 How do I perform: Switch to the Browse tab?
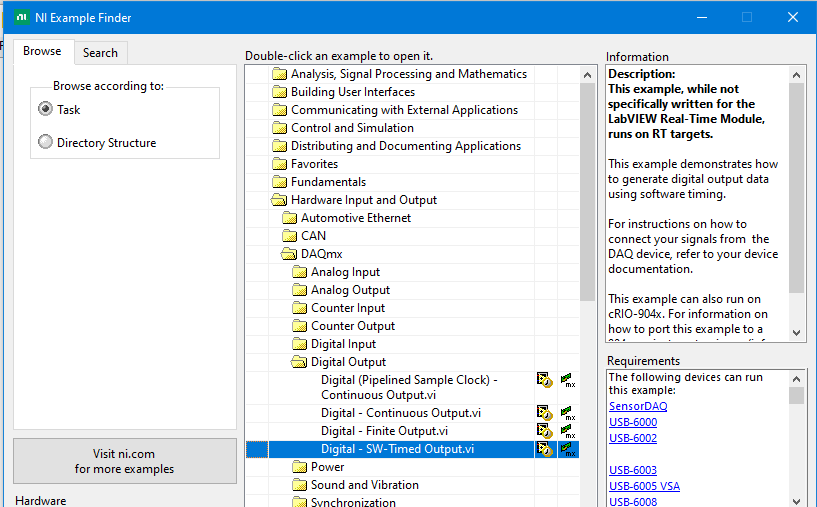[x=42, y=51]
